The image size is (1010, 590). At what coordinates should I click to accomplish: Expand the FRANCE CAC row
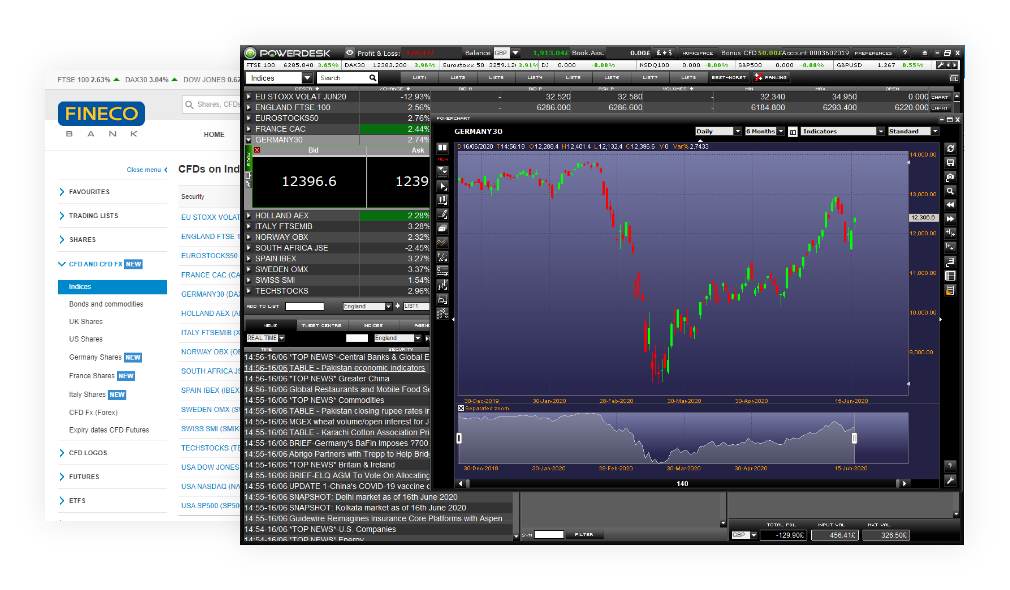pos(249,129)
